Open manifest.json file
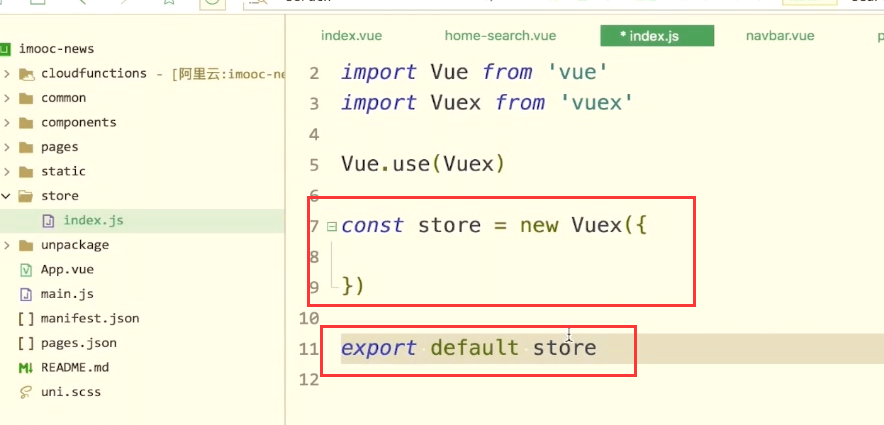The width and height of the screenshot is (884, 425). click(x=90, y=318)
